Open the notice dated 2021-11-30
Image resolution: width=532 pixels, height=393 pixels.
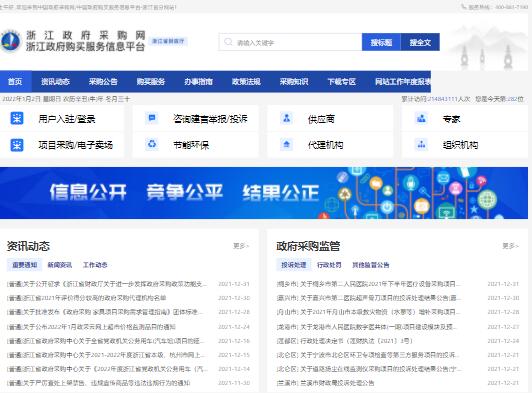98,383
